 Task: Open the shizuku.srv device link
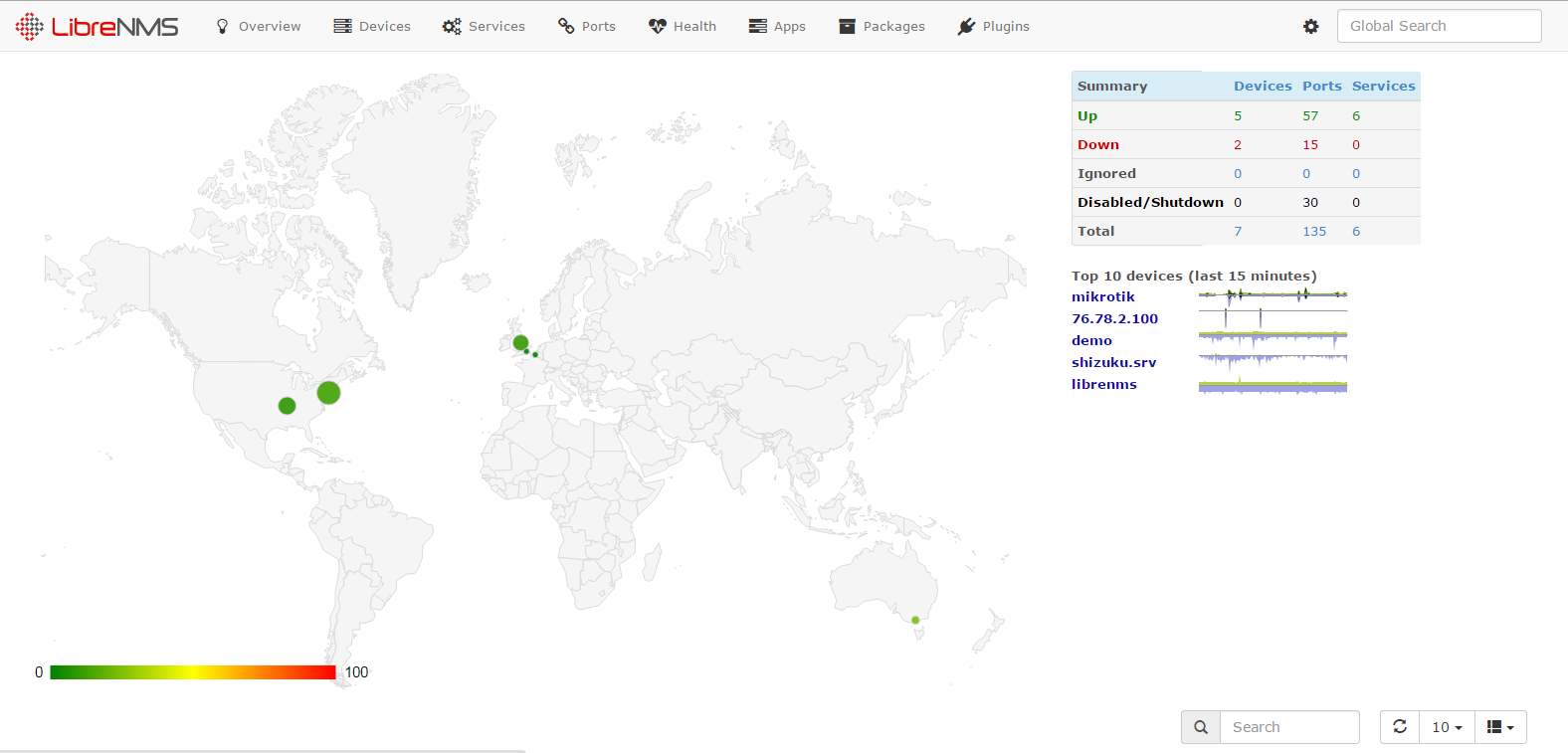click(x=1113, y=362)
